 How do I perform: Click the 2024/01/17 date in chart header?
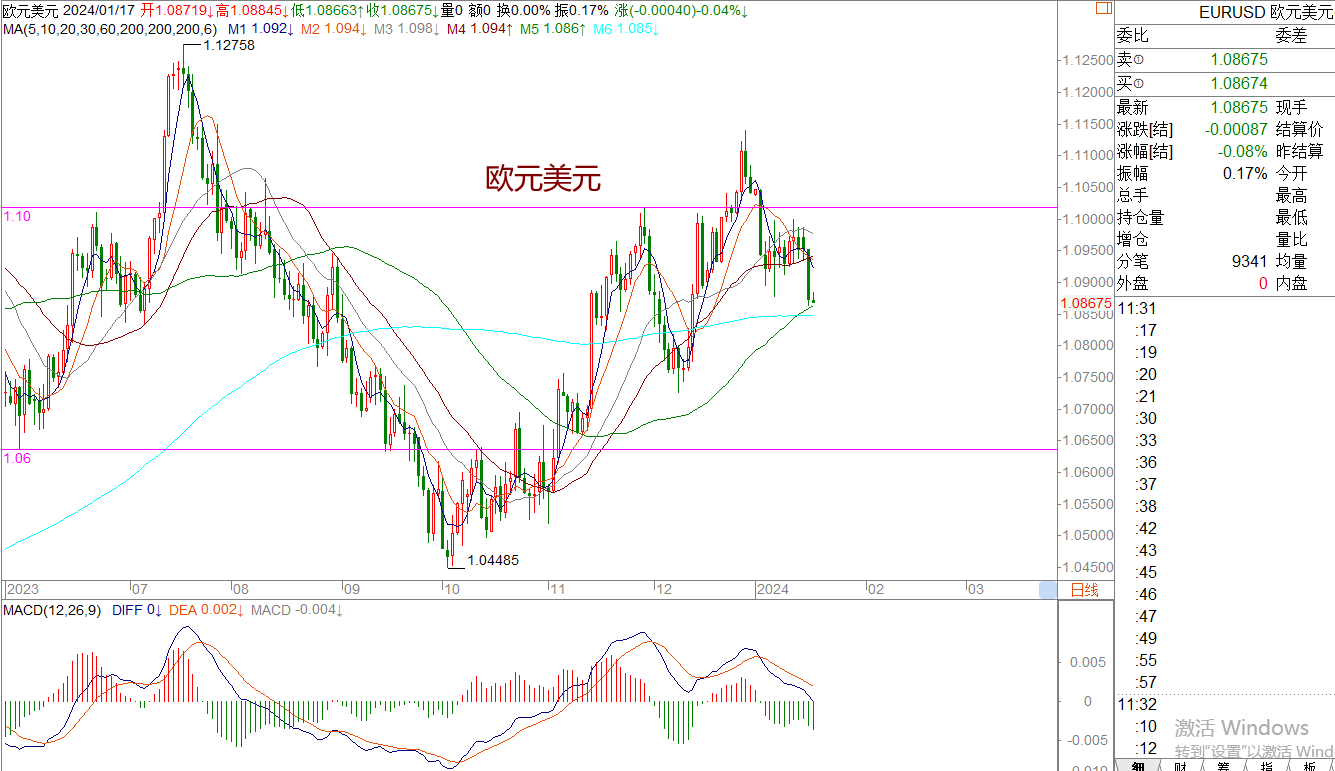point(101,10)
